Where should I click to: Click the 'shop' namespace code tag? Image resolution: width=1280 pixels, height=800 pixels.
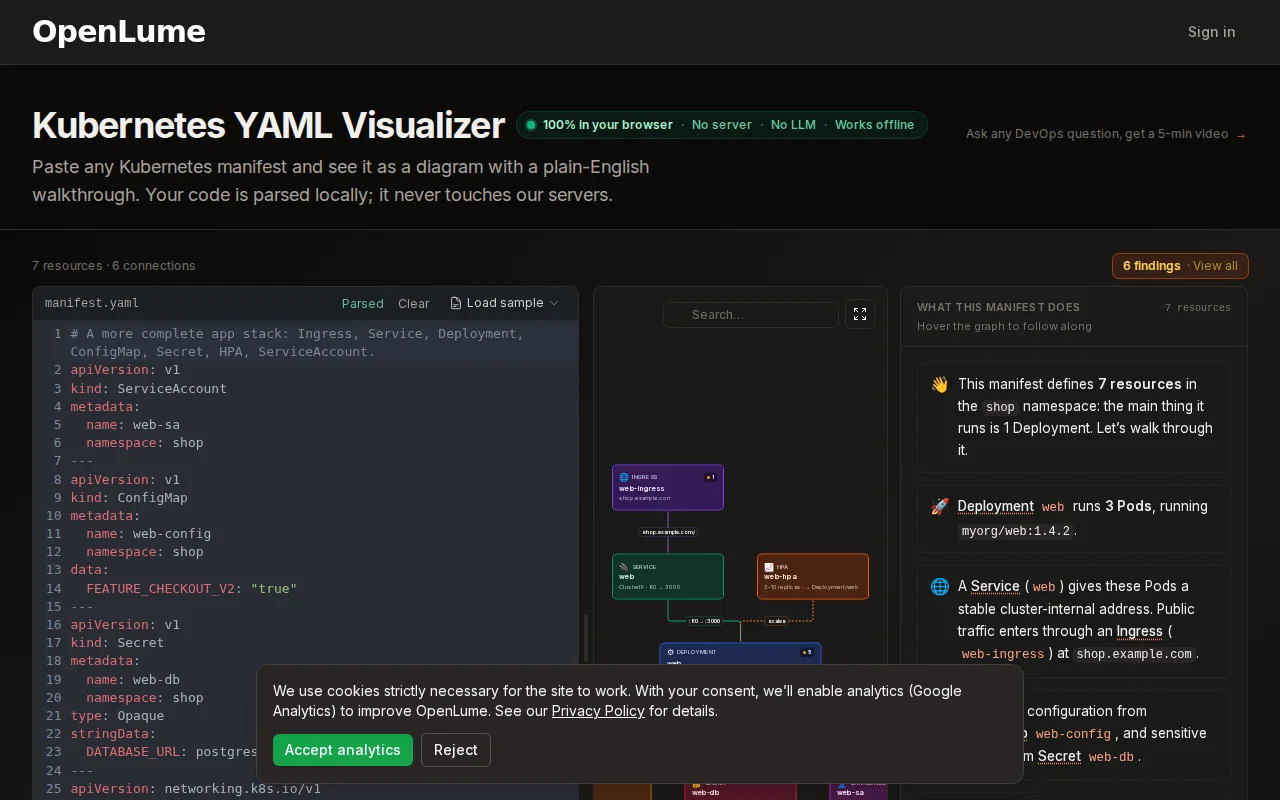click(x=1000, y=407)
